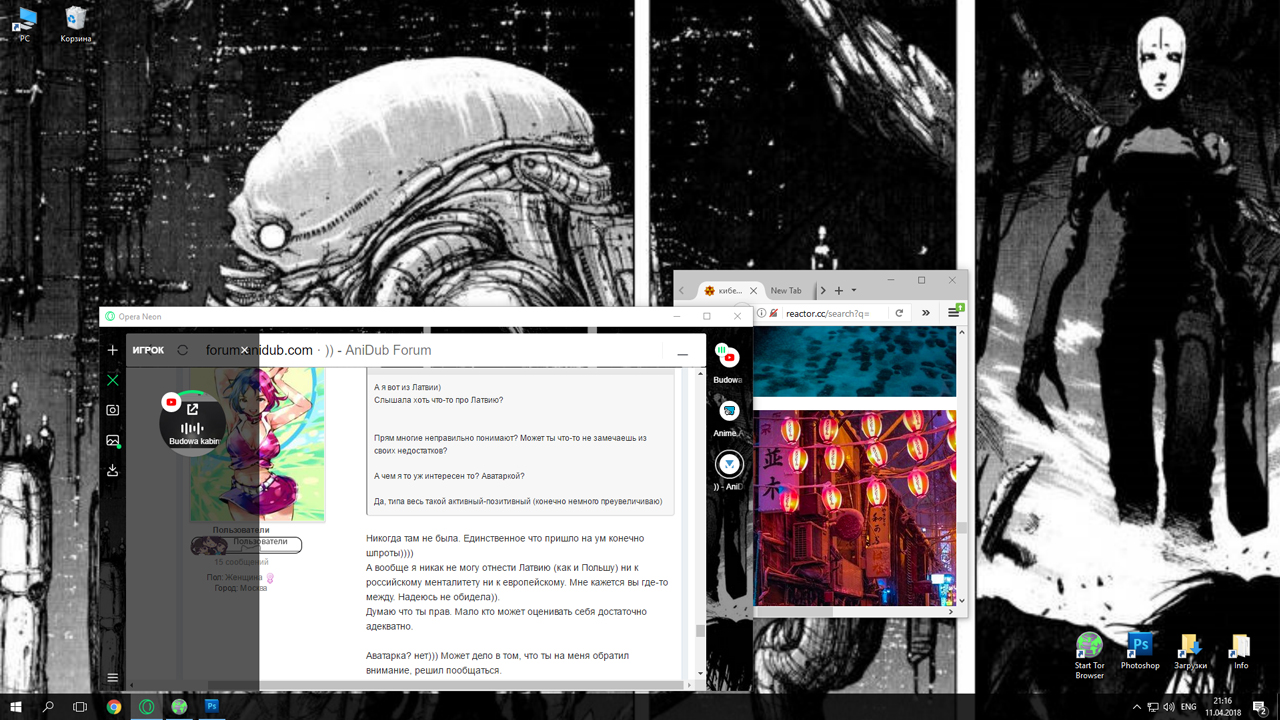Image resolution: width=1280 pixels, height=720 pixels.
Task: Minimize the AniDub Forum page panel
Action: (682, 354)
